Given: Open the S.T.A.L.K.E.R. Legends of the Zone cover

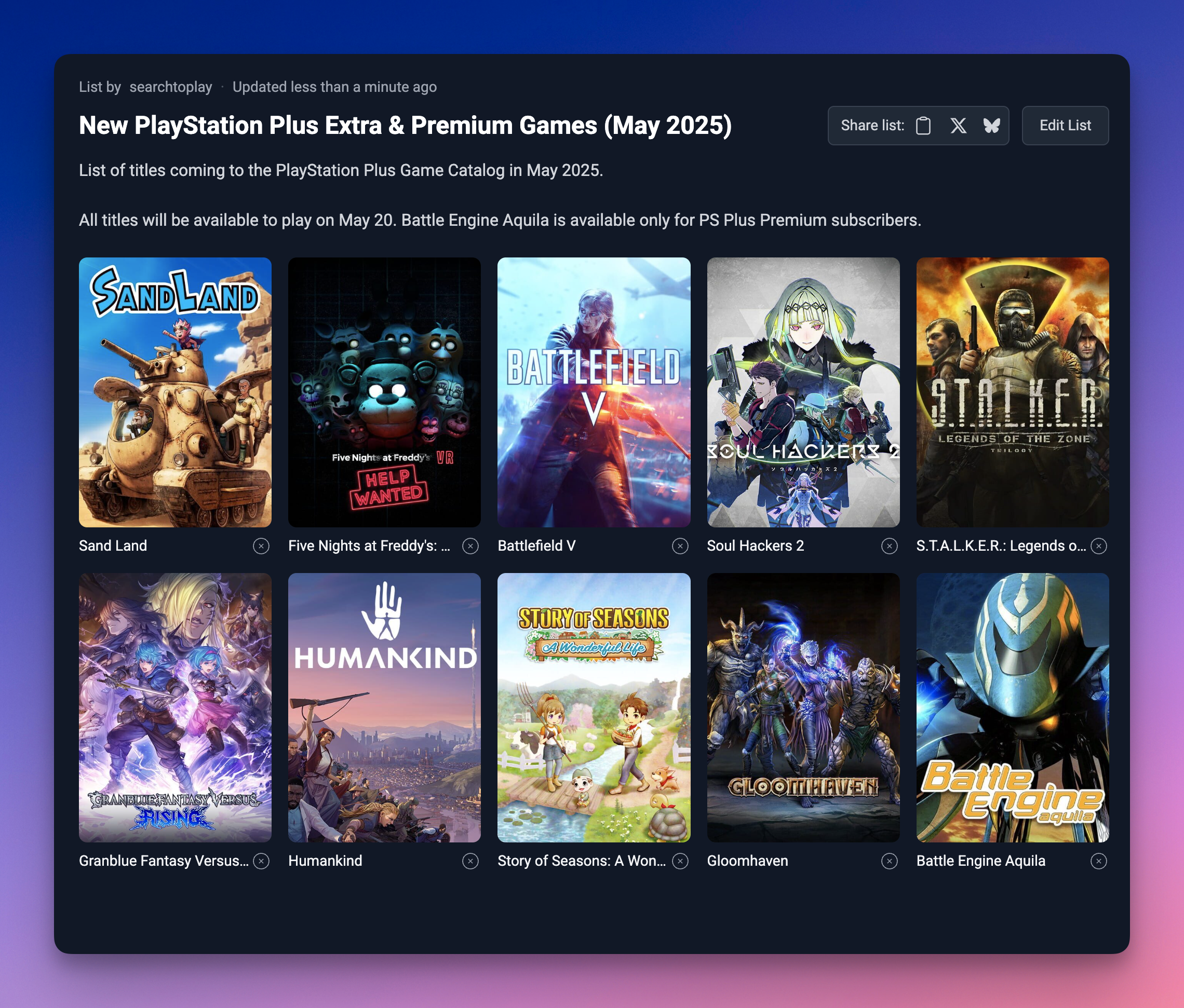Looking at the screenshot, I should [1012, 391].
